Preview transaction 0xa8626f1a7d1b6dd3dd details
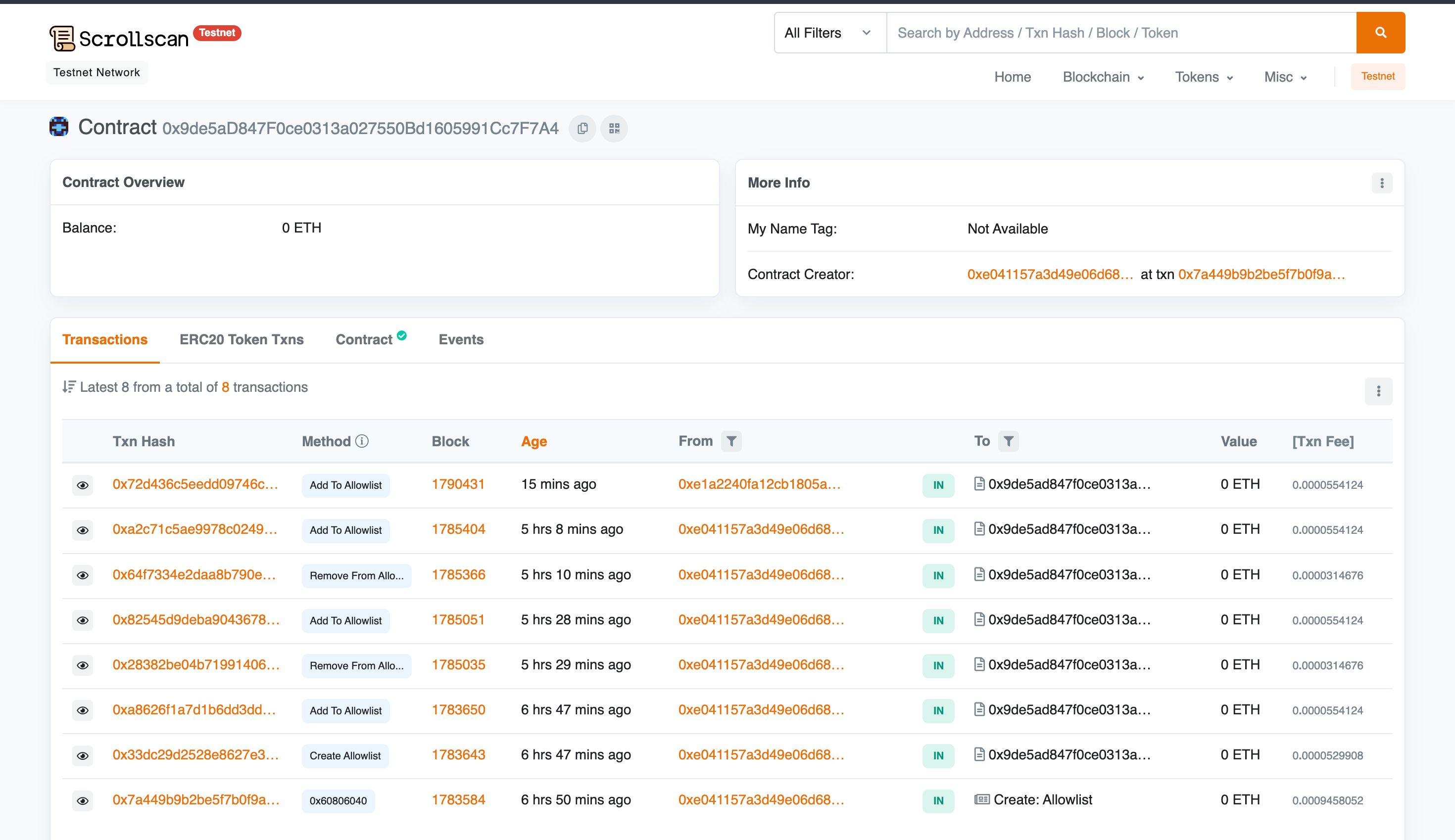1455x840 pixels. (x=83, y=710)
